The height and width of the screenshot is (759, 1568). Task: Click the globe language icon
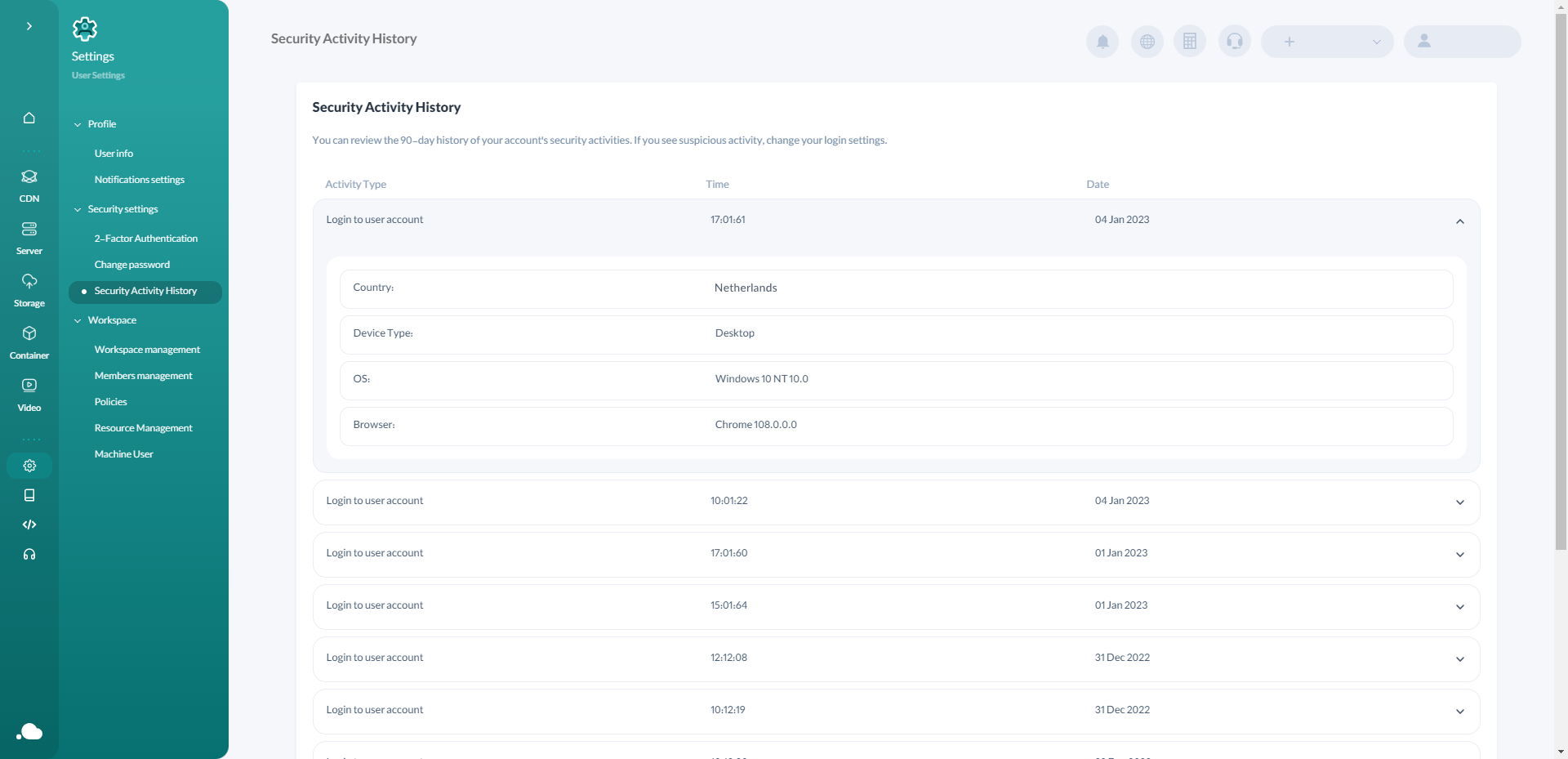click(1147, 42)
